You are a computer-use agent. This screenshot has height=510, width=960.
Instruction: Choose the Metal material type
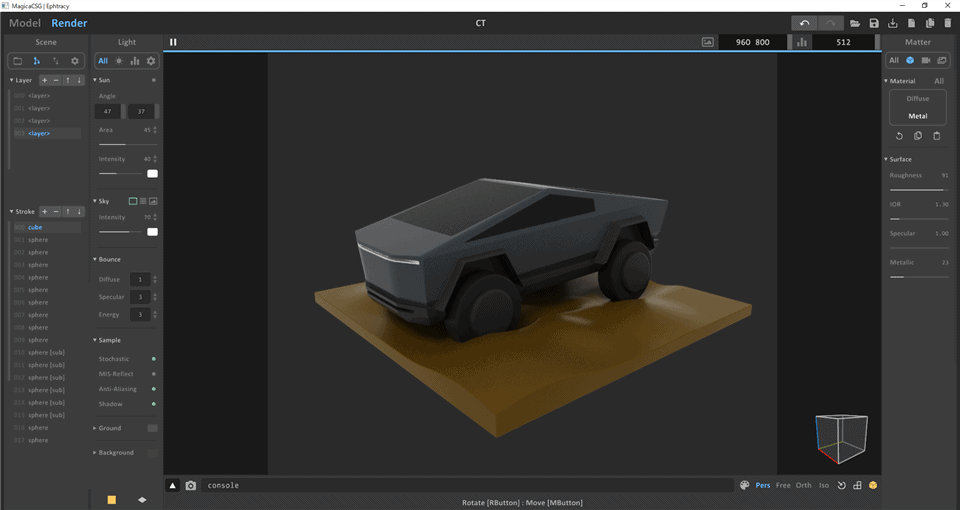point(918,116)
